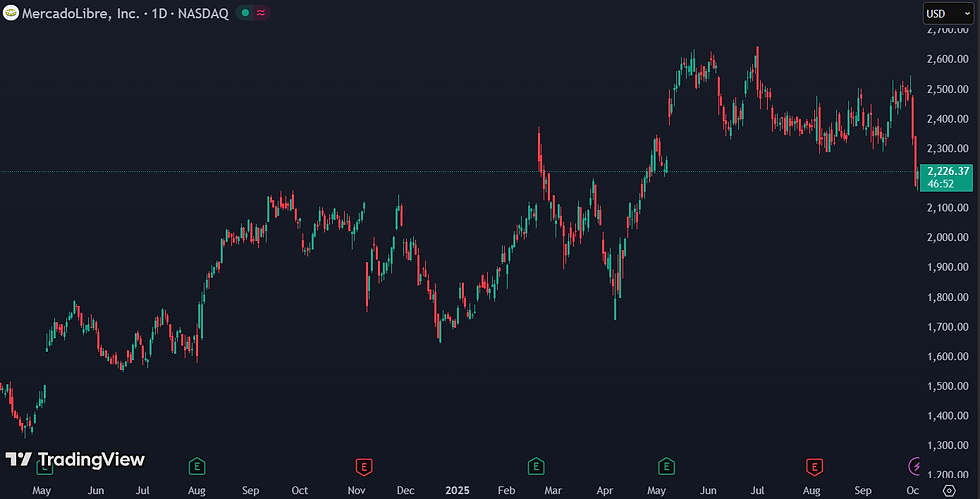Click the 2,226.37 current price label
Screen dimensions: 980x499
coord(948,171)
